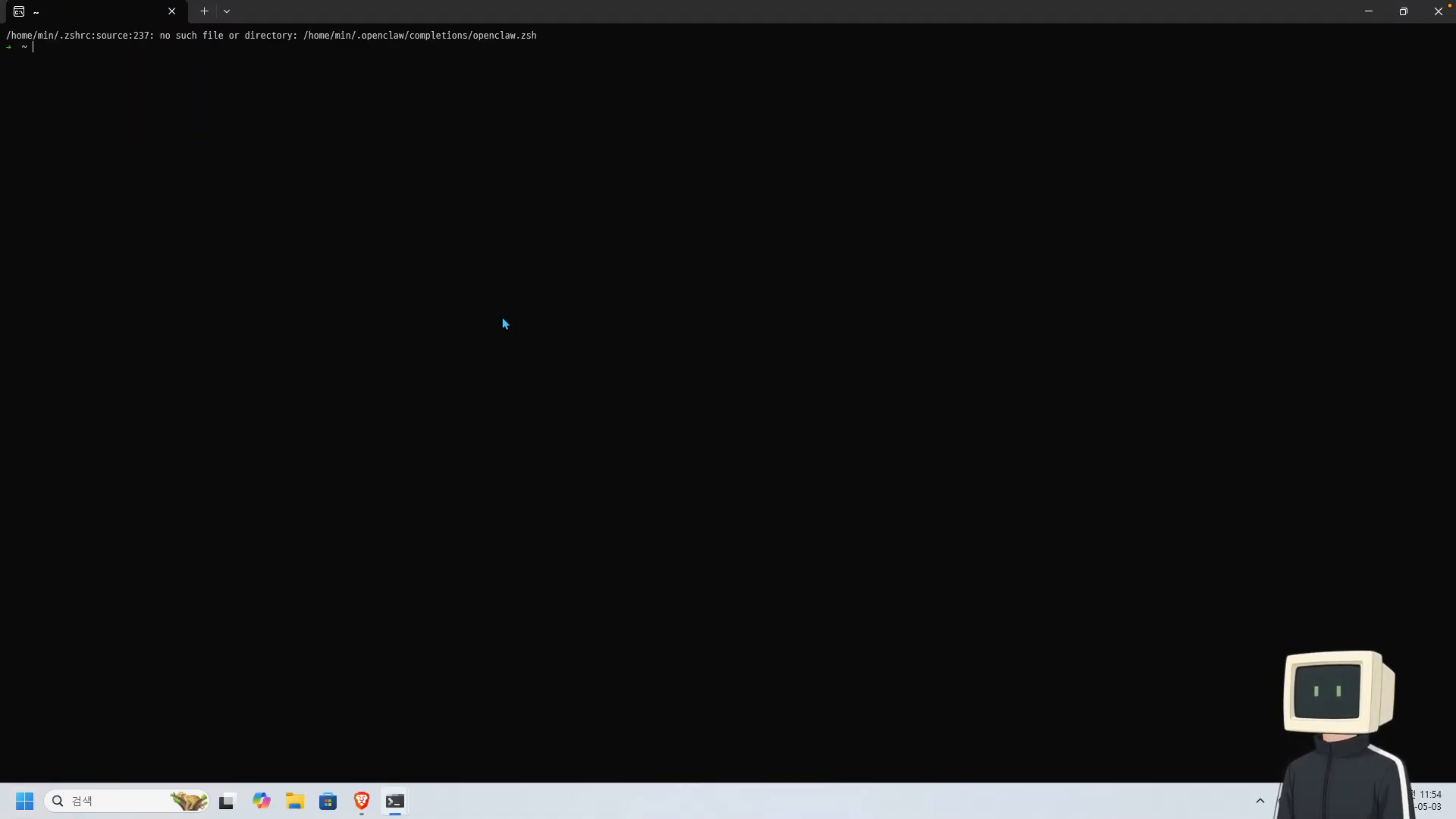Open the clock showing 11:54
Screen dimensions: 1456x819
(x=1429, y=801)
